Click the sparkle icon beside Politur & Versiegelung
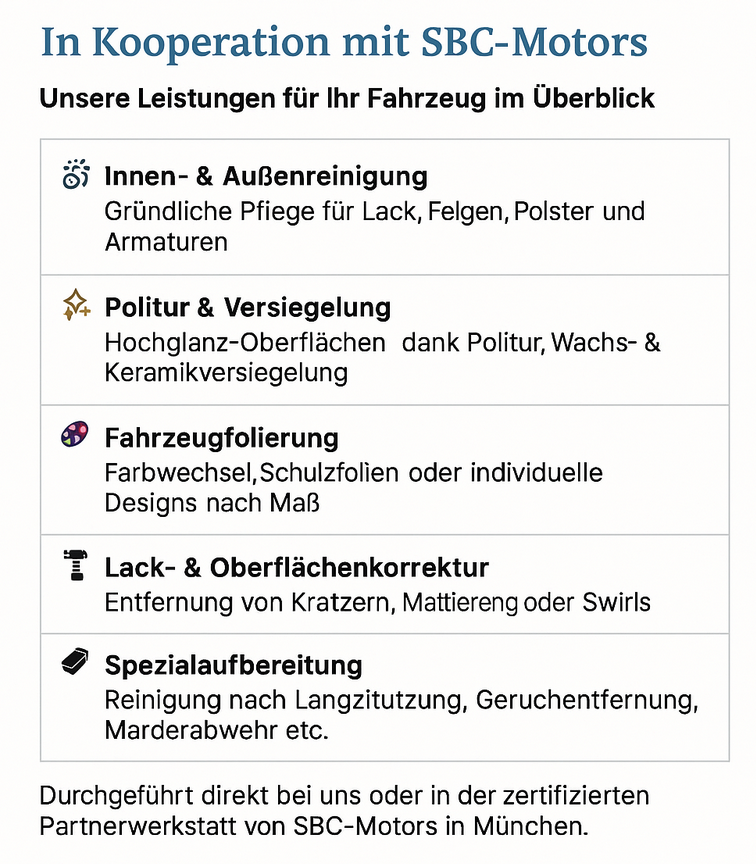Viewport: 756px width, 864px height. (x=76, y=305)
